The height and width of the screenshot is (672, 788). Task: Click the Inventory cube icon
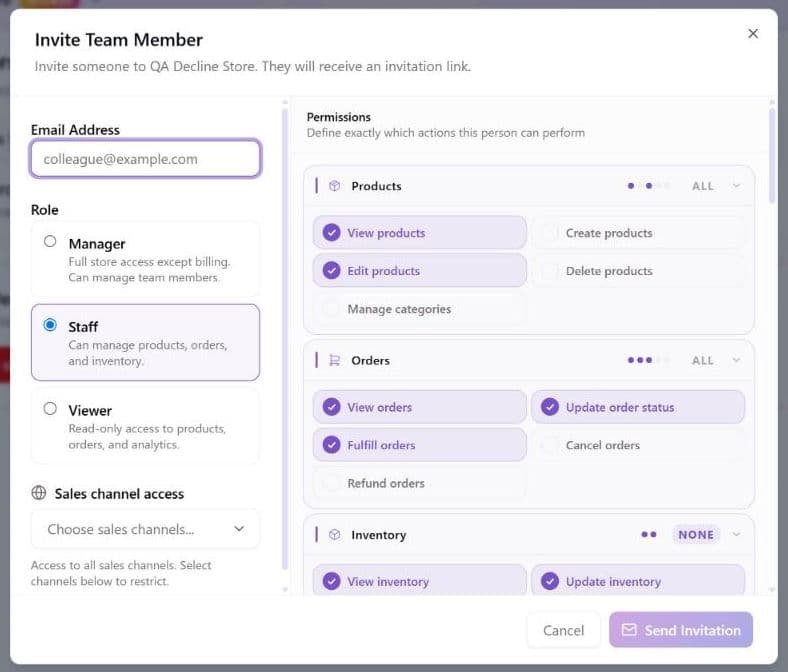[334, 535]
